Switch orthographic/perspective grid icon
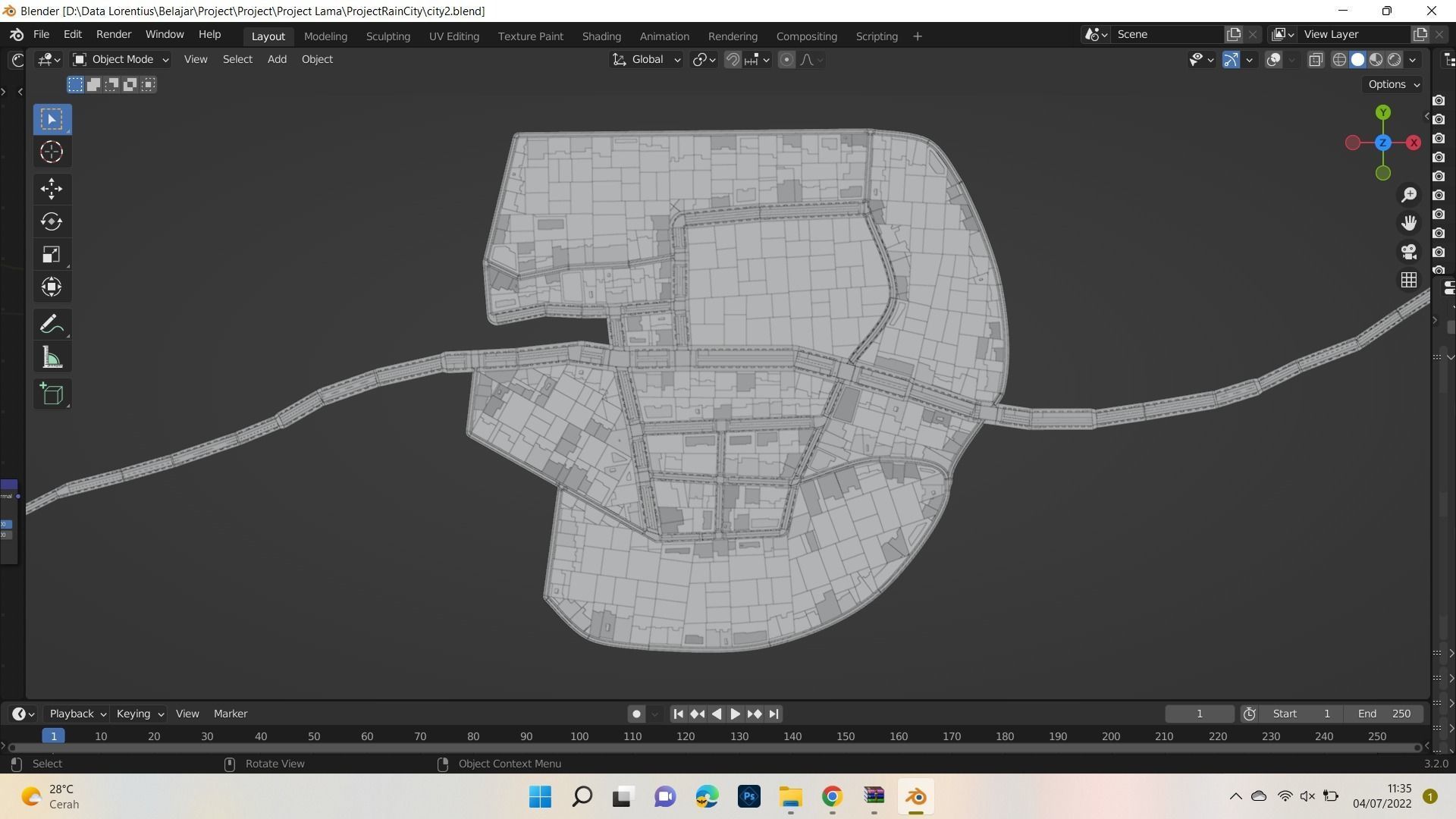 [1409, 280]
